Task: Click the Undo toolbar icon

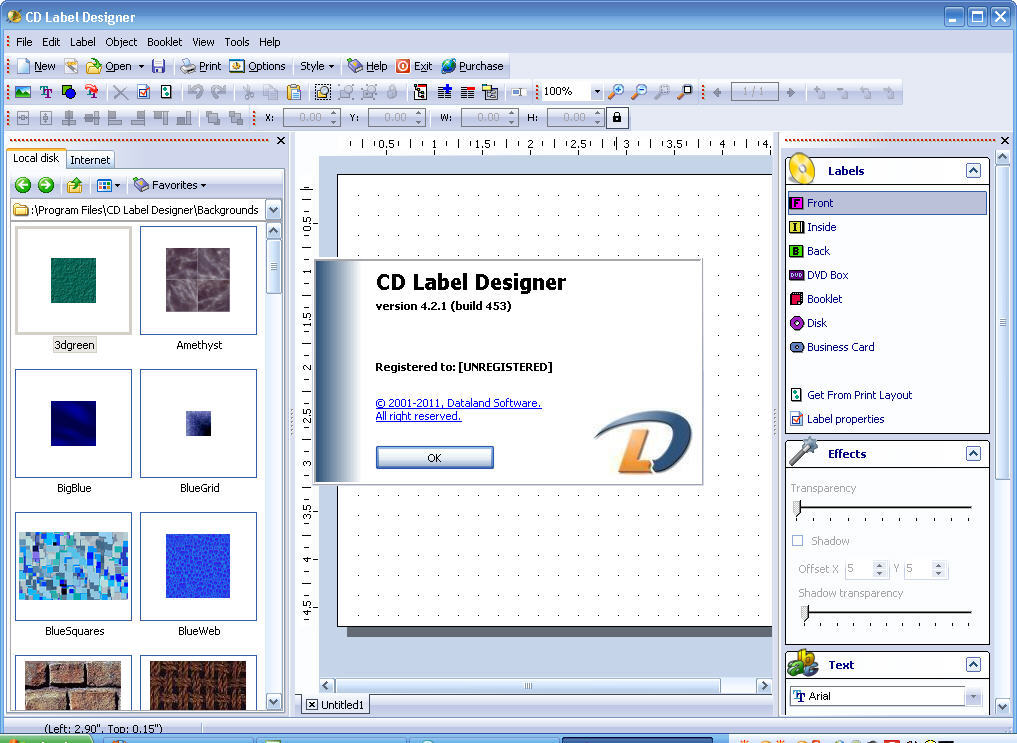Action: pyautogui.click(x=196, y=92)
